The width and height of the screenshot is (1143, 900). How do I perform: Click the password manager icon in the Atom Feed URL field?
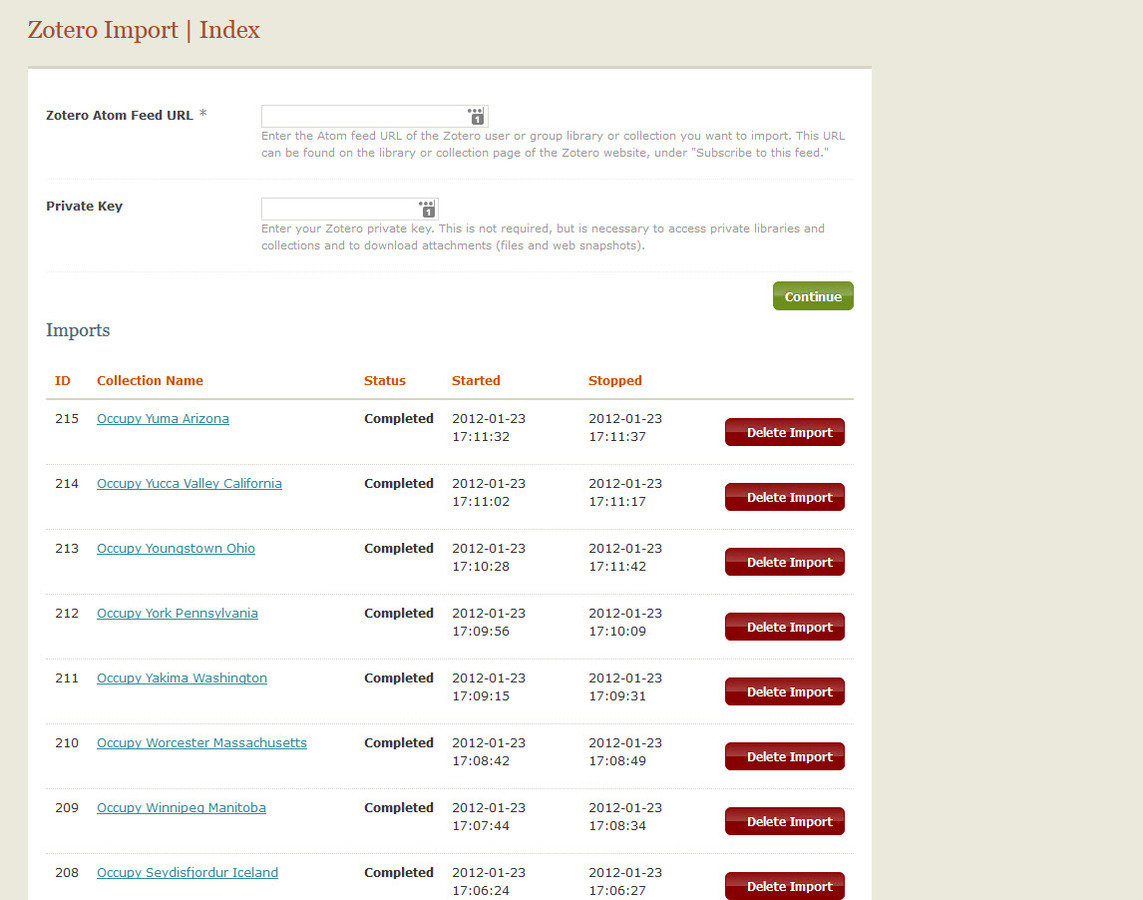(475, 116)
